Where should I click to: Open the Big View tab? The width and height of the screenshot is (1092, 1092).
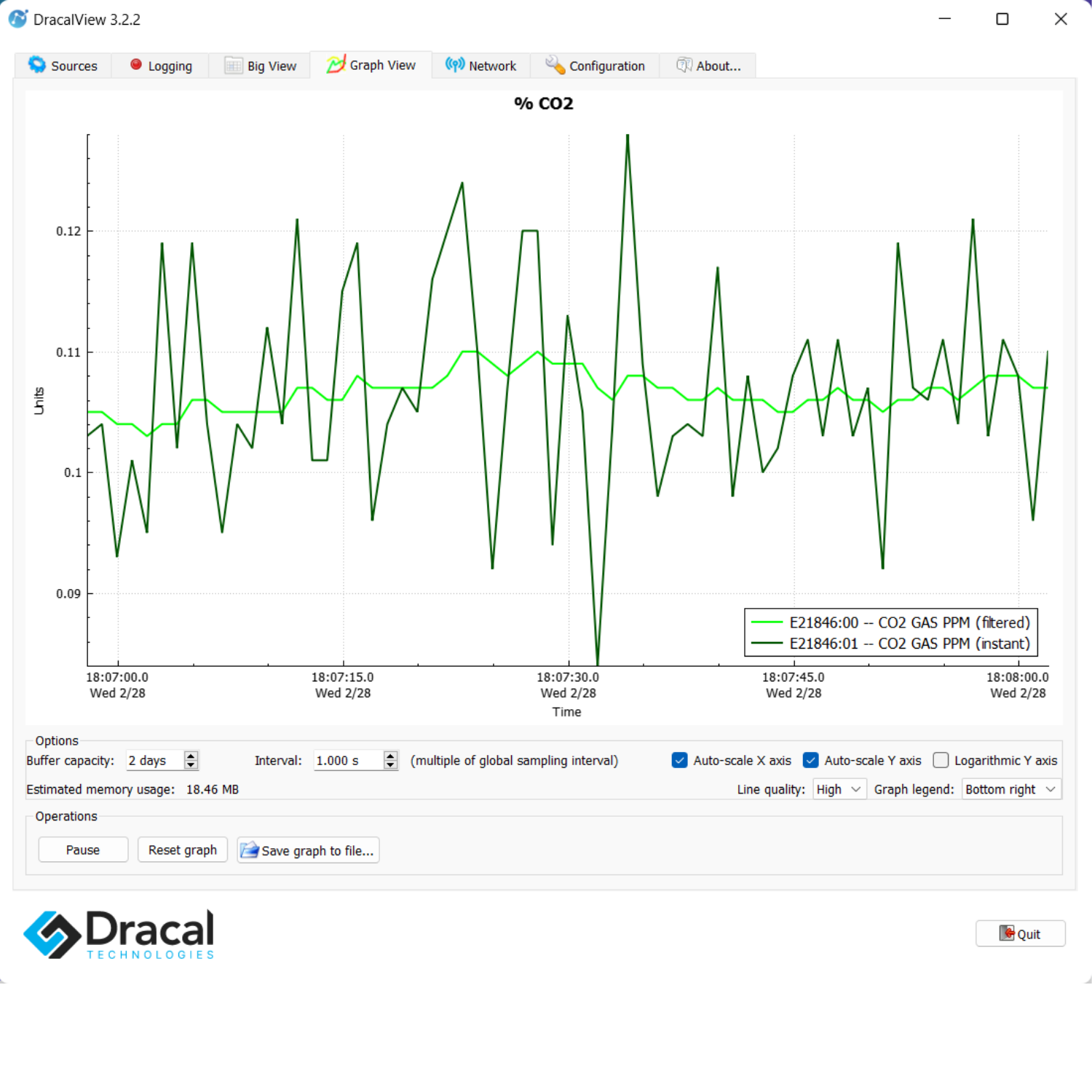[260, 66]
